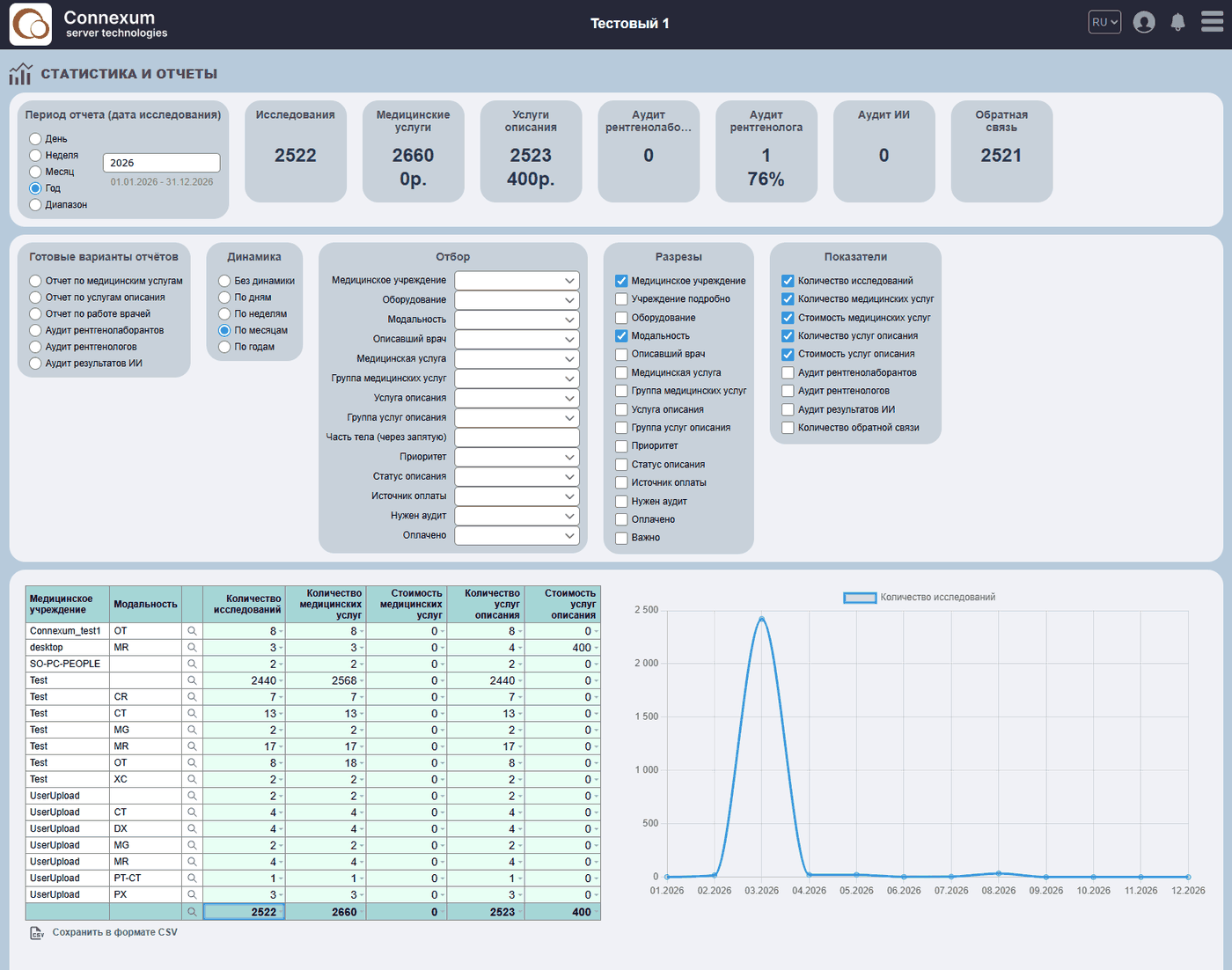This screenshot has width=1232, height=970.
Task: Save the table via 'Сохранить в формате CSV'
Action: click(104, 933)
